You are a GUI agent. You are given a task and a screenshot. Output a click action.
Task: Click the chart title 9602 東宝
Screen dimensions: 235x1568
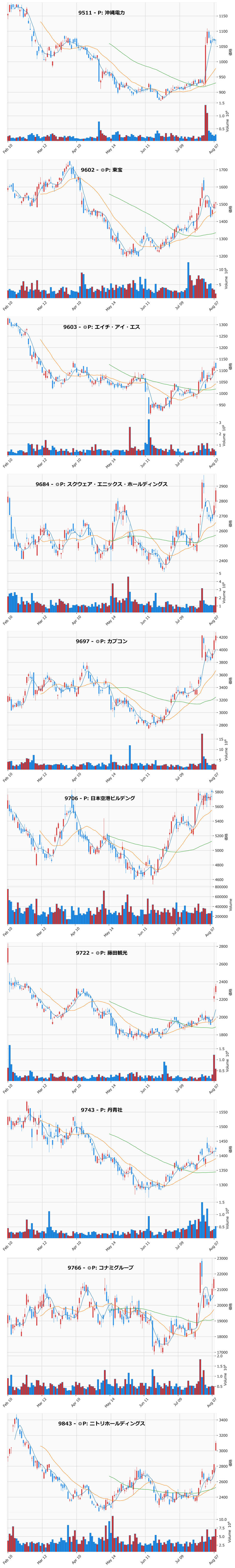[102, 170]
